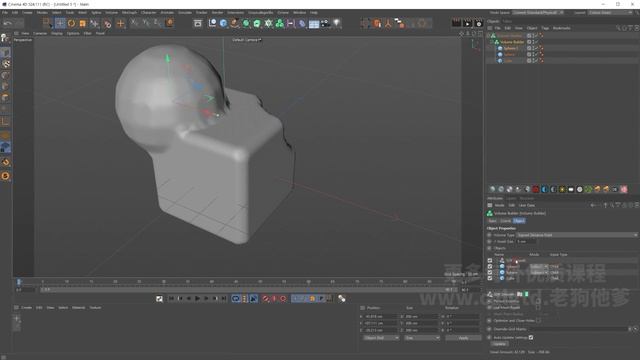Click the Volume Builder toolbar icon
640x360 pixels.
pos(280,23)
